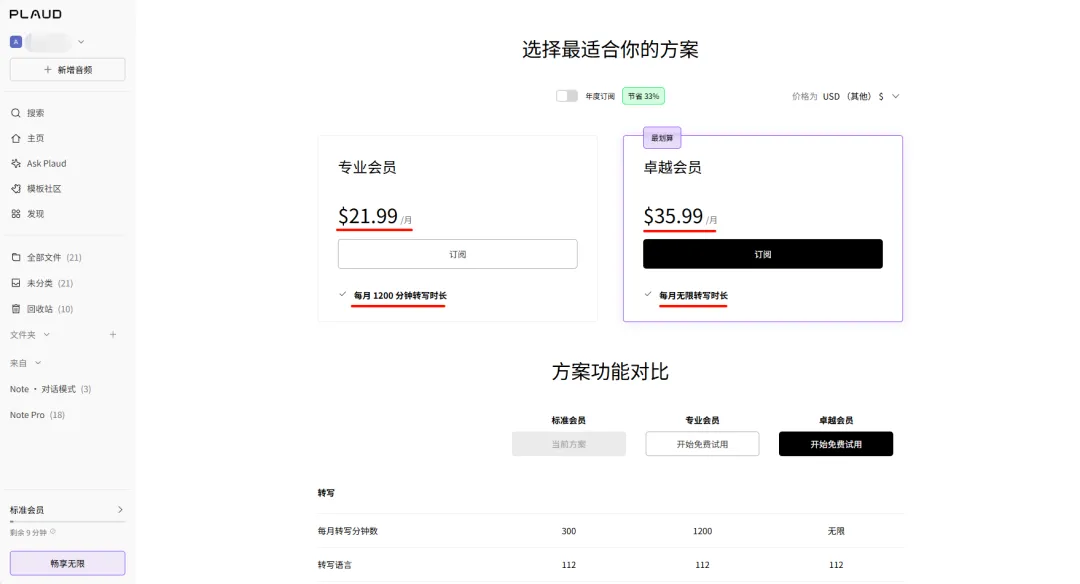Viewport: 1080px width, 584px height.
Task: Click the 300 minutes table cell
Action: click(x=569, y=531)
